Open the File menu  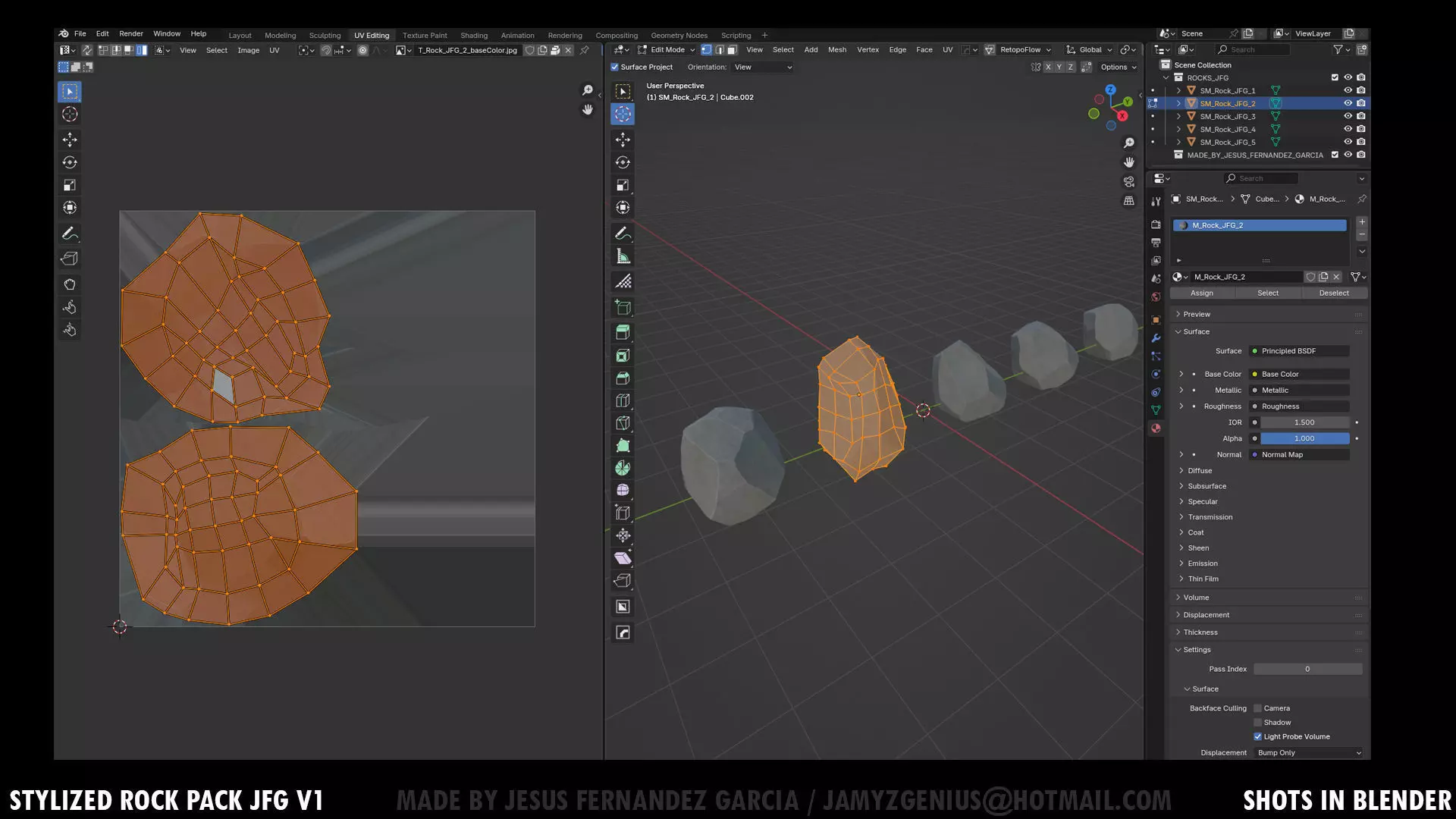click(x=80, y=34)
